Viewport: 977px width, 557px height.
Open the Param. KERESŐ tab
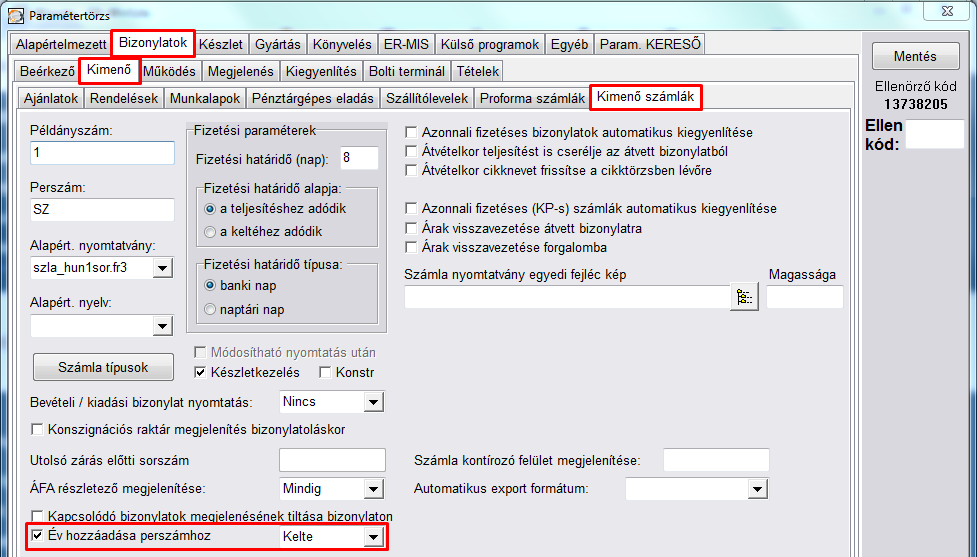(651, 45)
